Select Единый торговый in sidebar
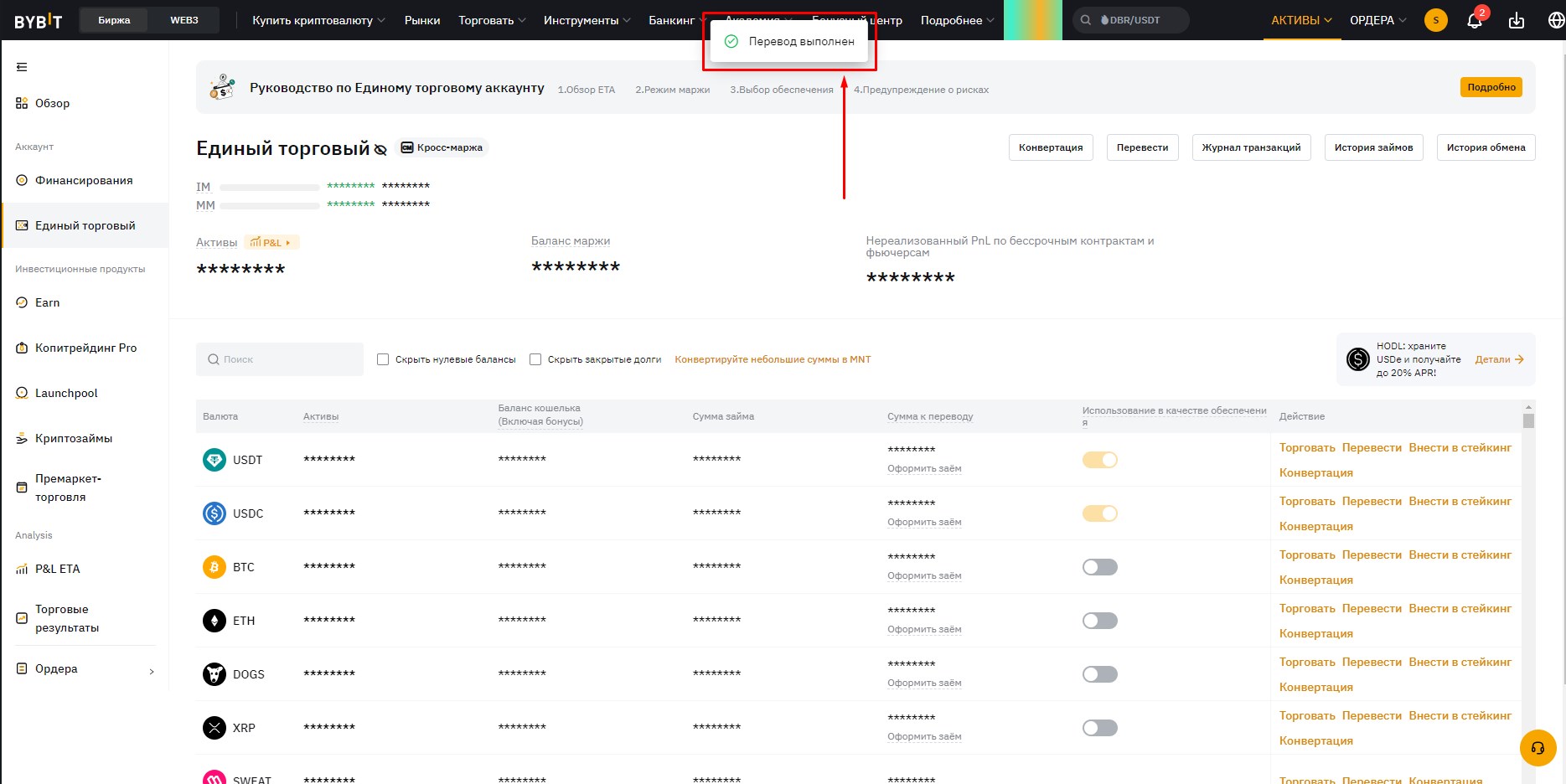This screenshot has height=784, width=1566. 85,225
